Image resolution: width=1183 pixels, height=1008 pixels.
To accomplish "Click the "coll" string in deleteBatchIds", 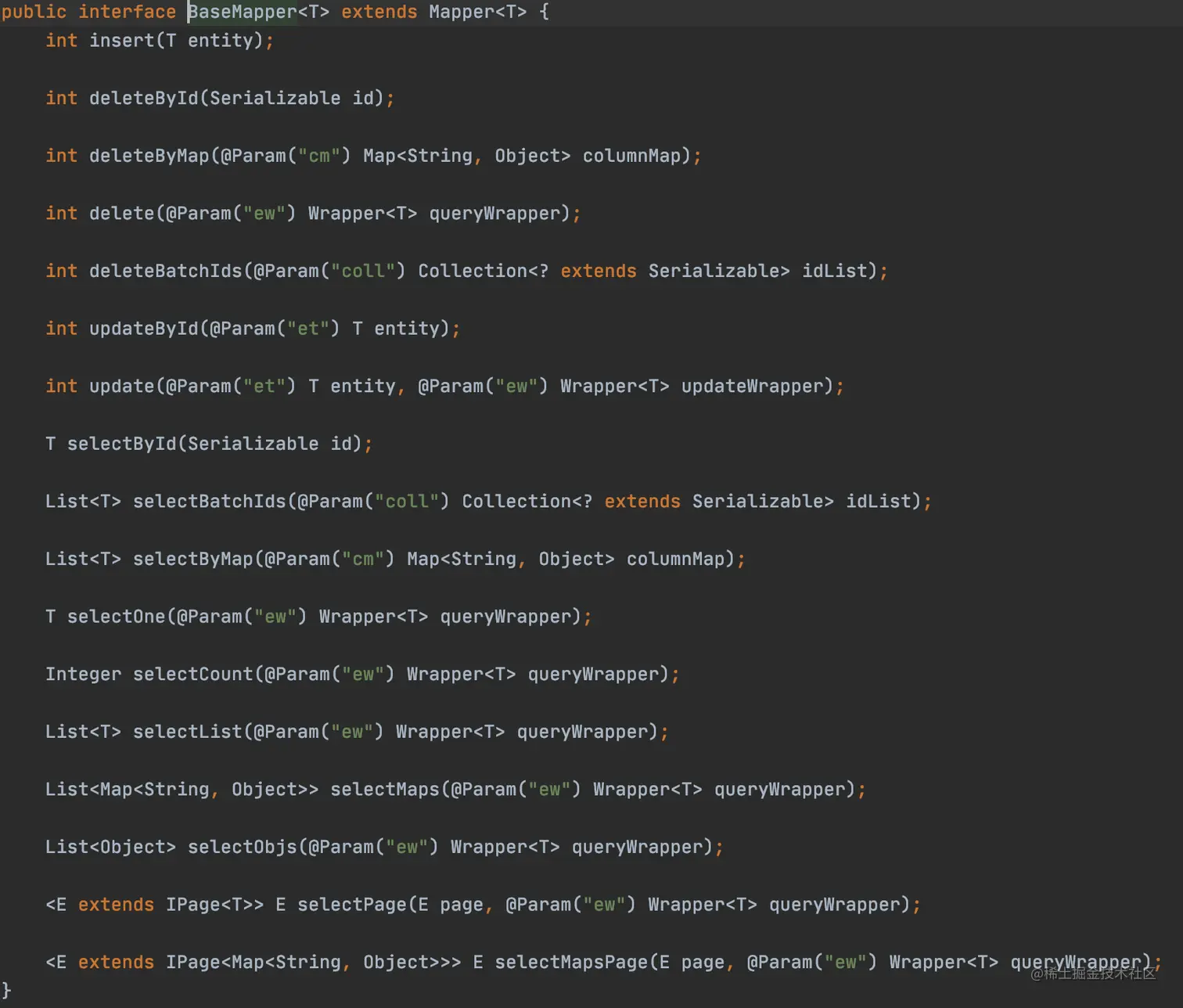I will [363, 271].
